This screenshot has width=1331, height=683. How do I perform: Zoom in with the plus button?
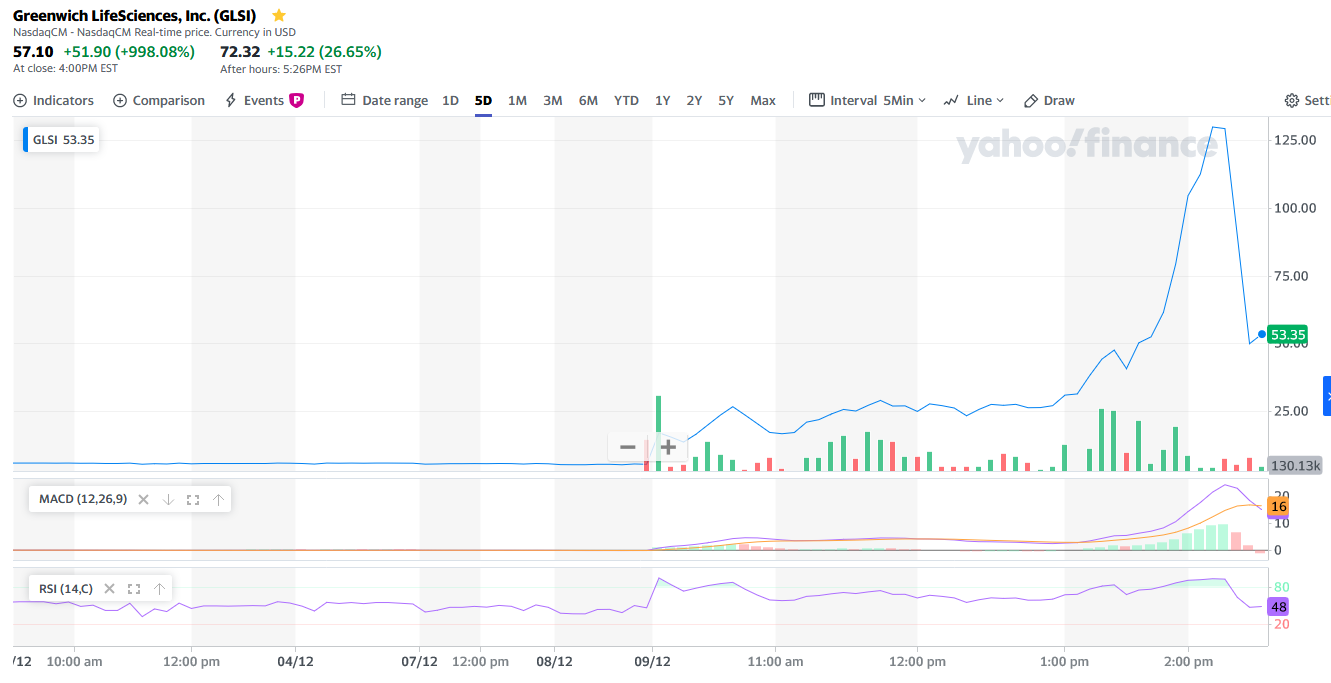[668, 447]
